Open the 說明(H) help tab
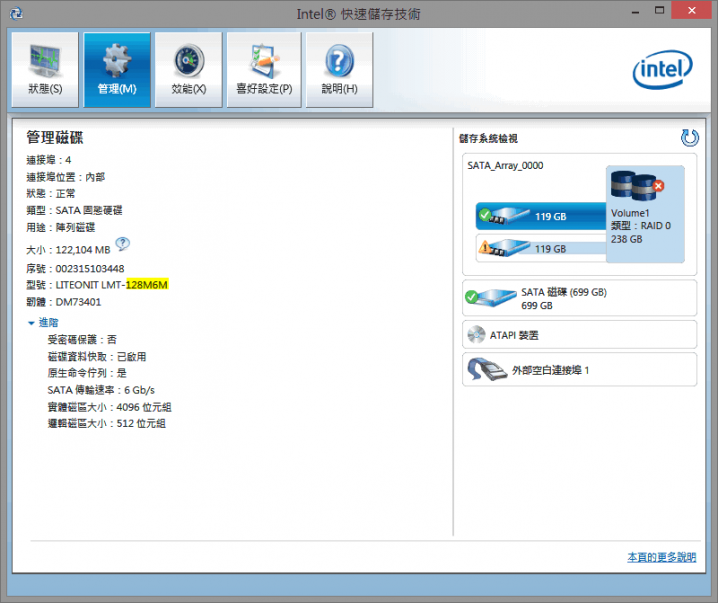 (x=339, y=70)
